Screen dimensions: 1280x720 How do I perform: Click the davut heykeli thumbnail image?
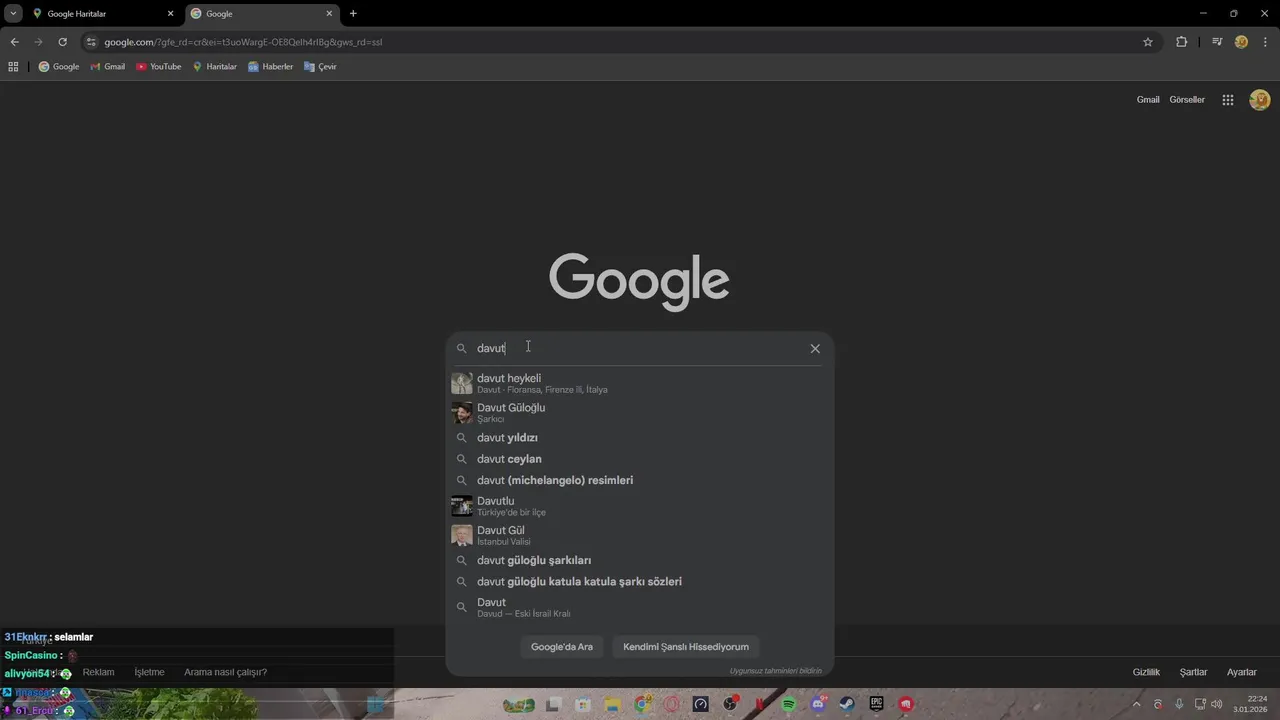click(x=462, y=383)
